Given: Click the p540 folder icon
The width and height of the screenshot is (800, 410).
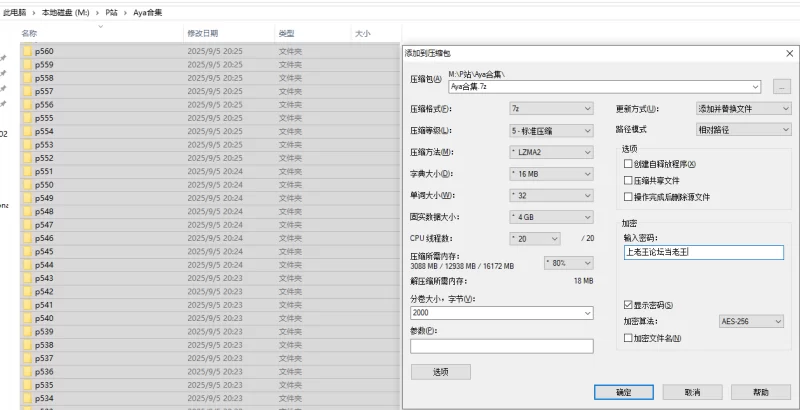Looking at the screenshot, I should [27, 318].
